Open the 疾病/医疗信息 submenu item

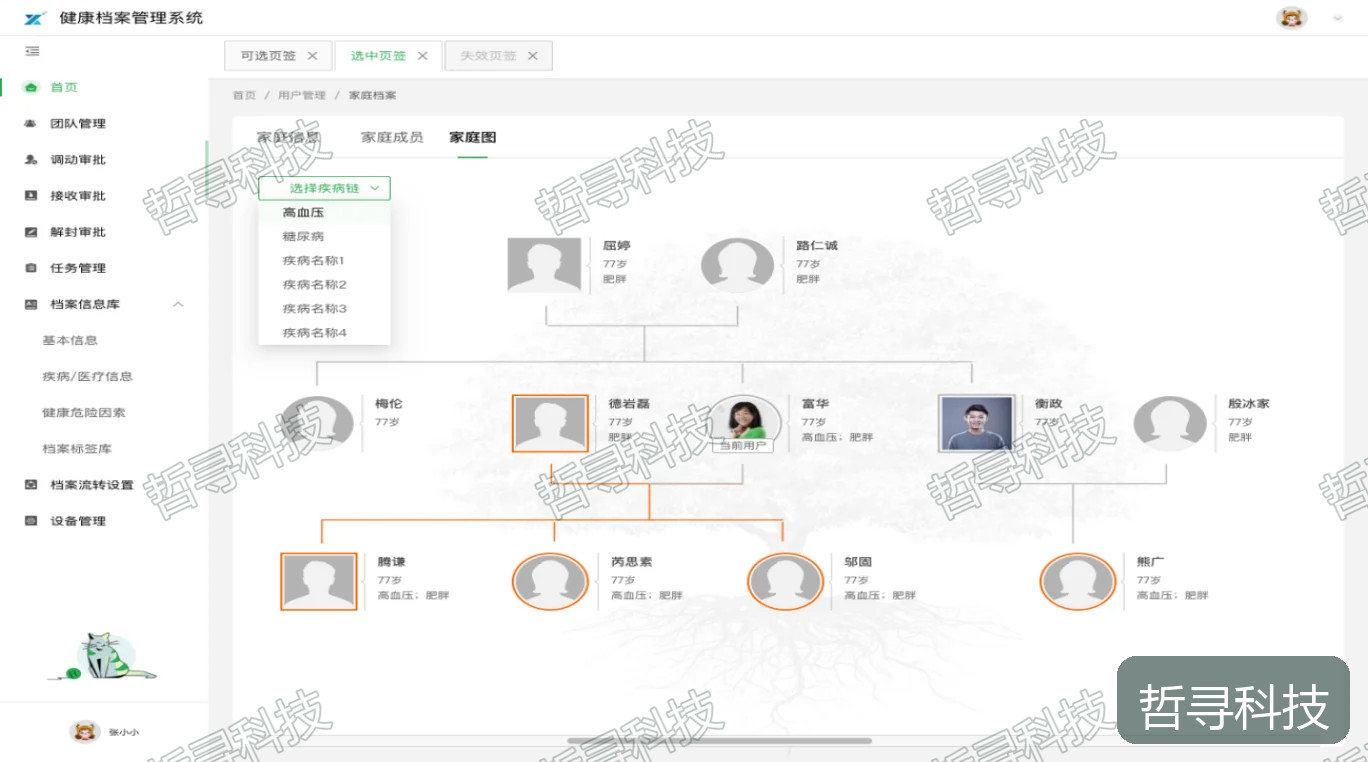(x=87, y=376)
